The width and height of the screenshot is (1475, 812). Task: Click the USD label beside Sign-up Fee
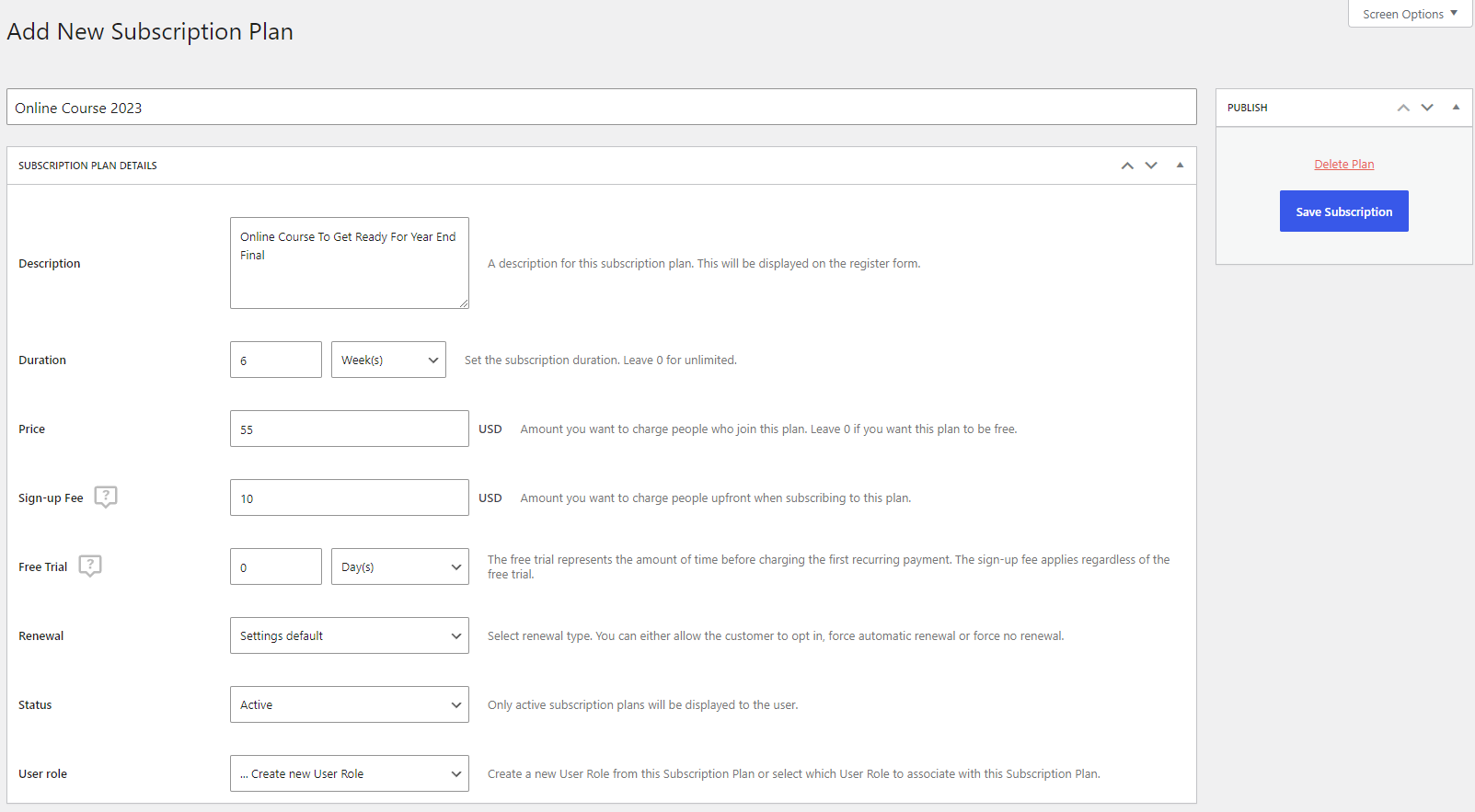[490, 497]
